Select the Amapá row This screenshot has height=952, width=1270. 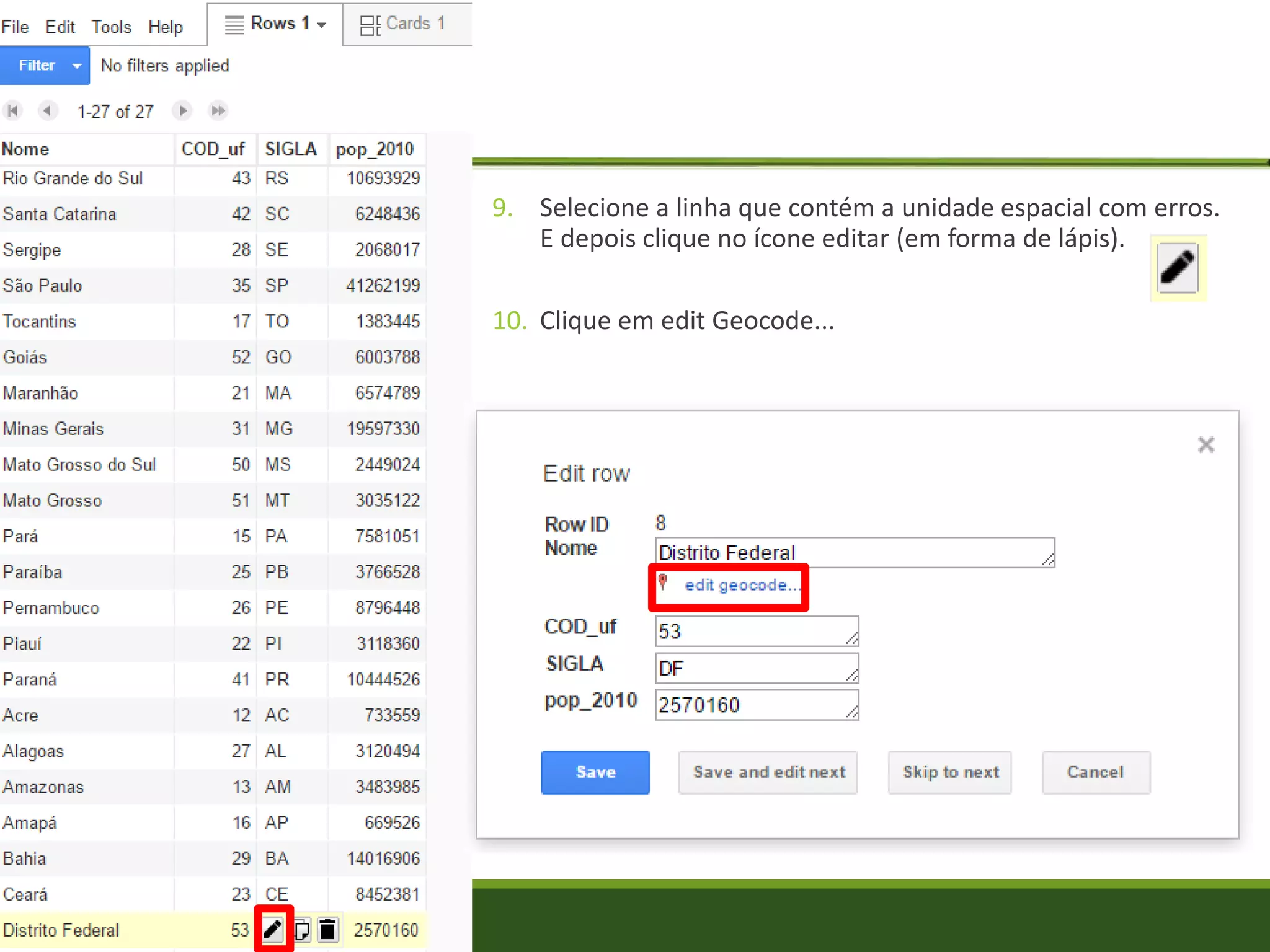[x=213, y=823]
